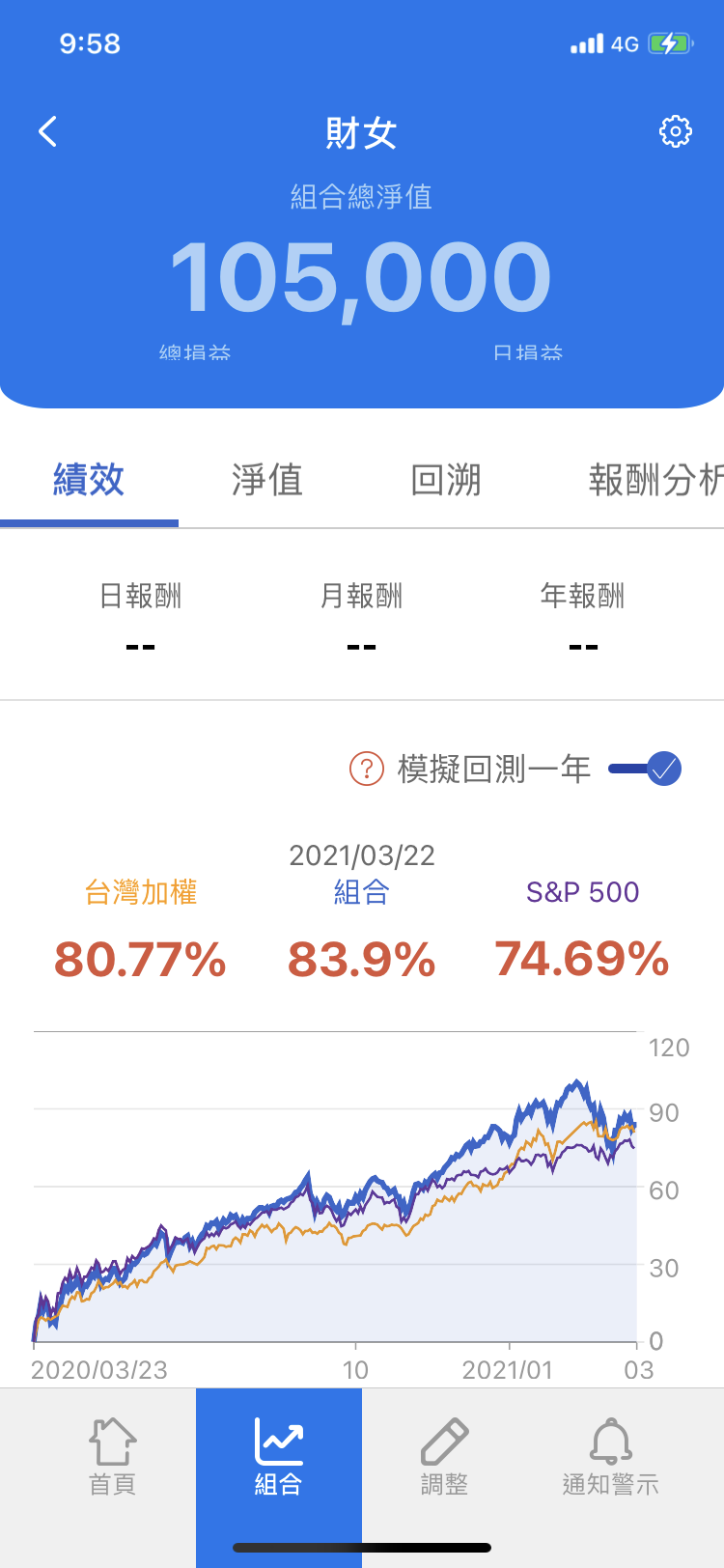Tap the back arrow icon
Image resolution: width=724 pixels, height=1568 pixels.
pos(48,131)
